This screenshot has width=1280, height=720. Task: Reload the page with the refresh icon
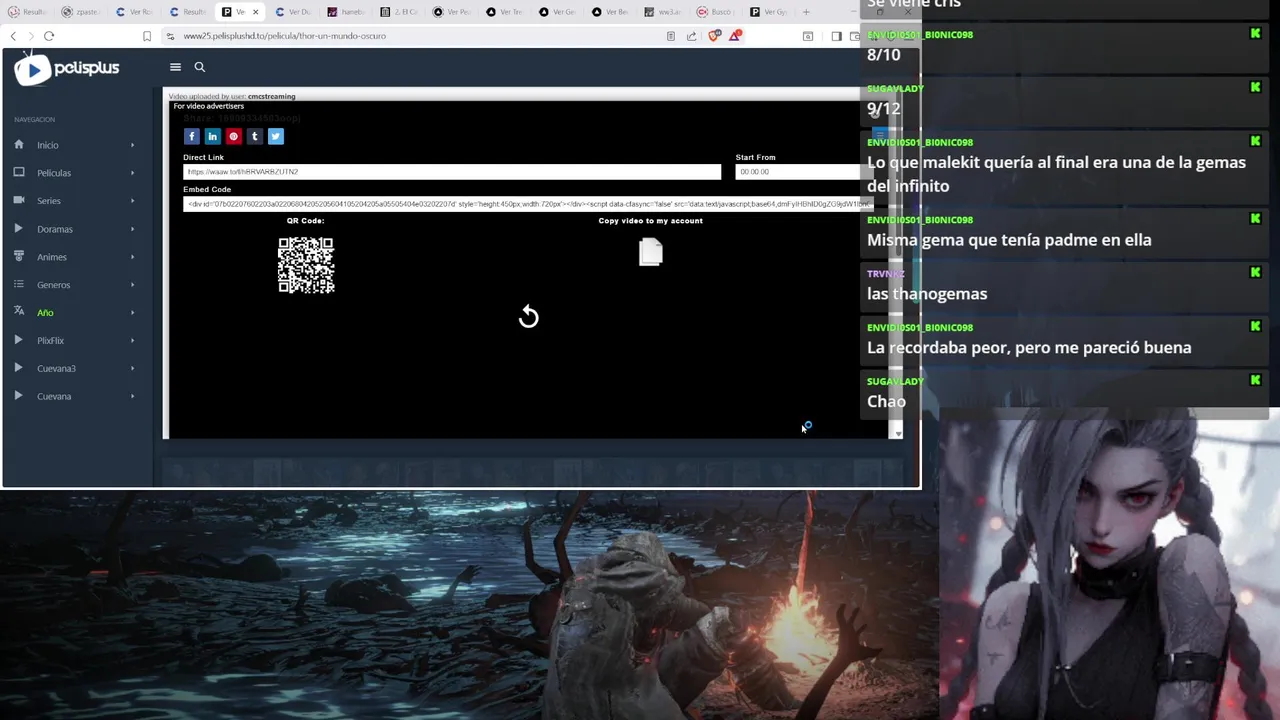[x=49, y=36]
